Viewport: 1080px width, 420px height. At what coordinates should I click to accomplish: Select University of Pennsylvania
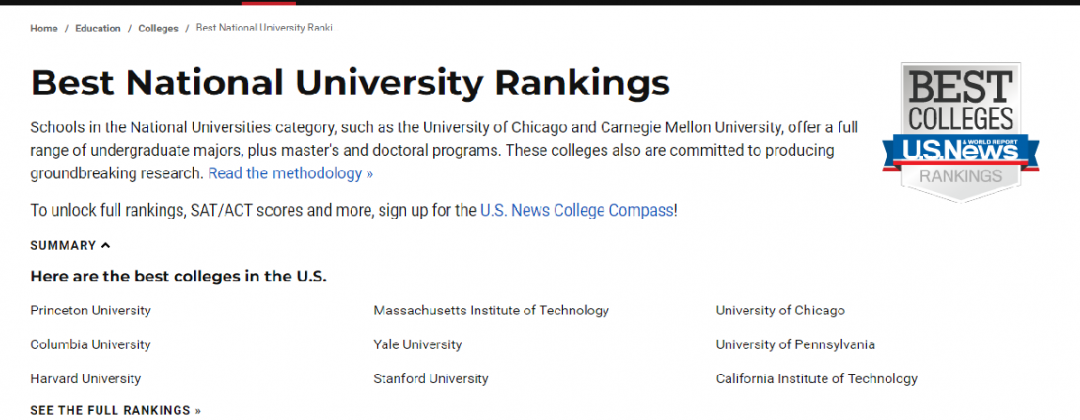(795, 344)
